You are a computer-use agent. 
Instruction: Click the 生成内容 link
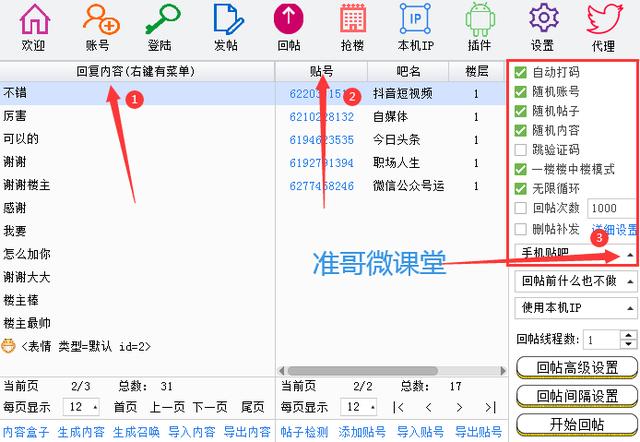(81, 432)
